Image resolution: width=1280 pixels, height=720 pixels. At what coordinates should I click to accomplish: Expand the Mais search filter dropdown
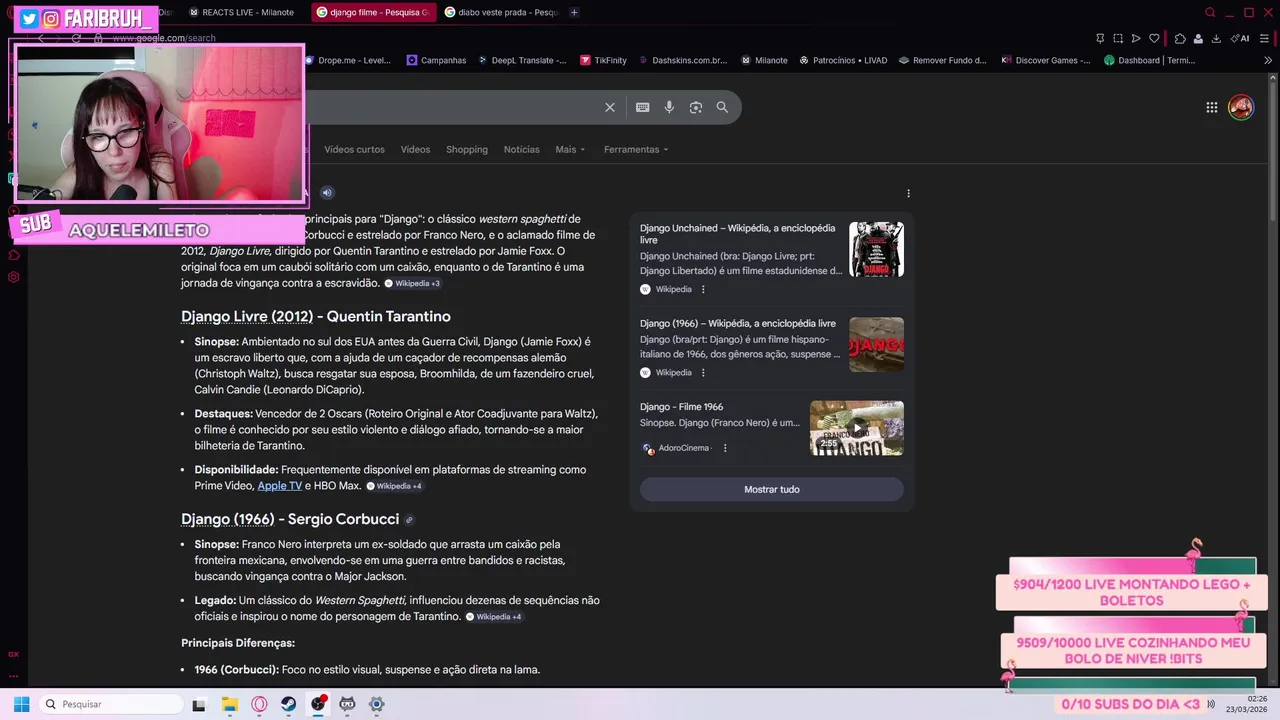tap(570, 149)
